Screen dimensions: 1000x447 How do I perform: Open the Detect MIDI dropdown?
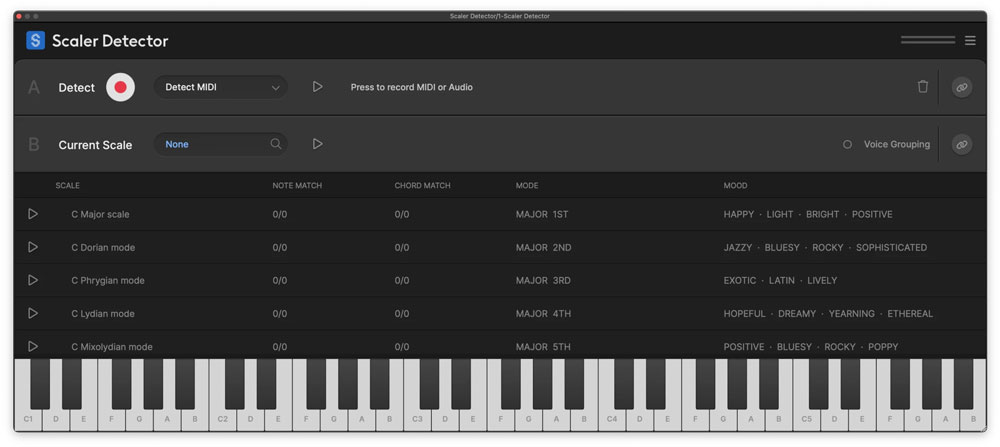220,87
